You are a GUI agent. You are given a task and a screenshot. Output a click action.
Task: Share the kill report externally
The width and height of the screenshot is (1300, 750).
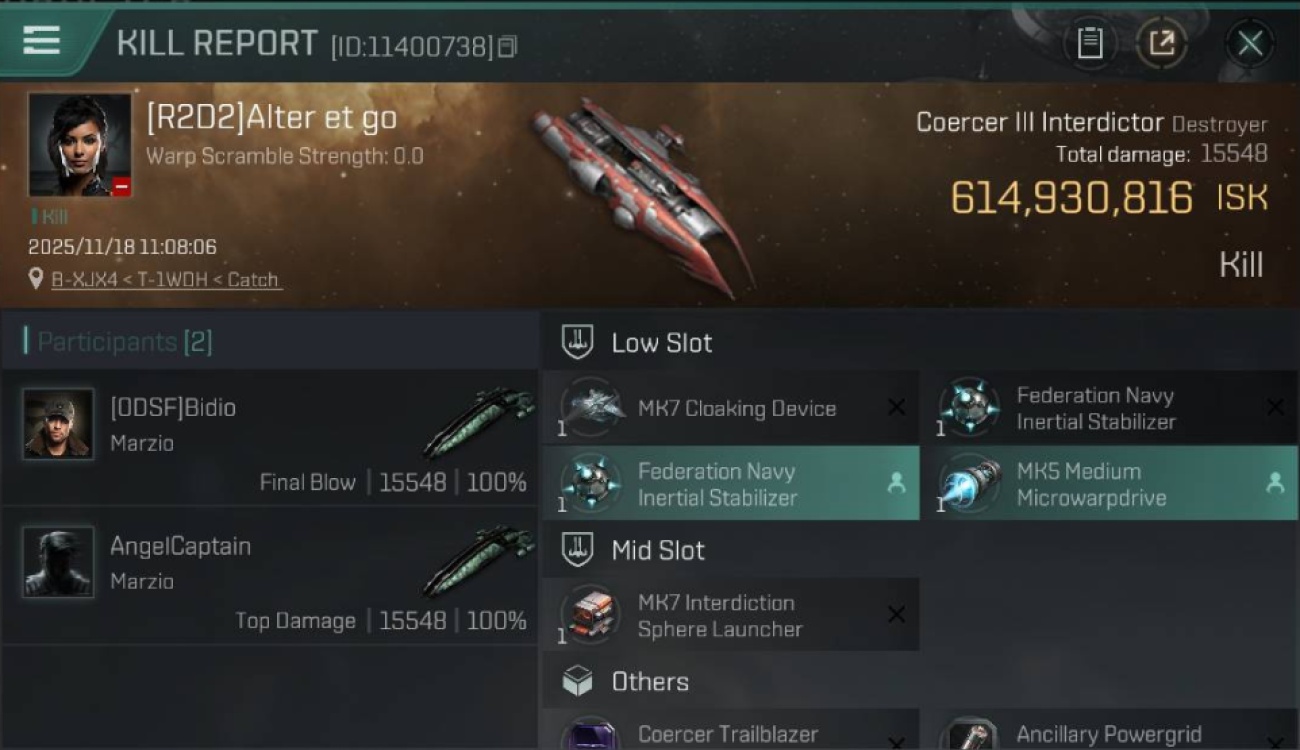(1161, 43)
